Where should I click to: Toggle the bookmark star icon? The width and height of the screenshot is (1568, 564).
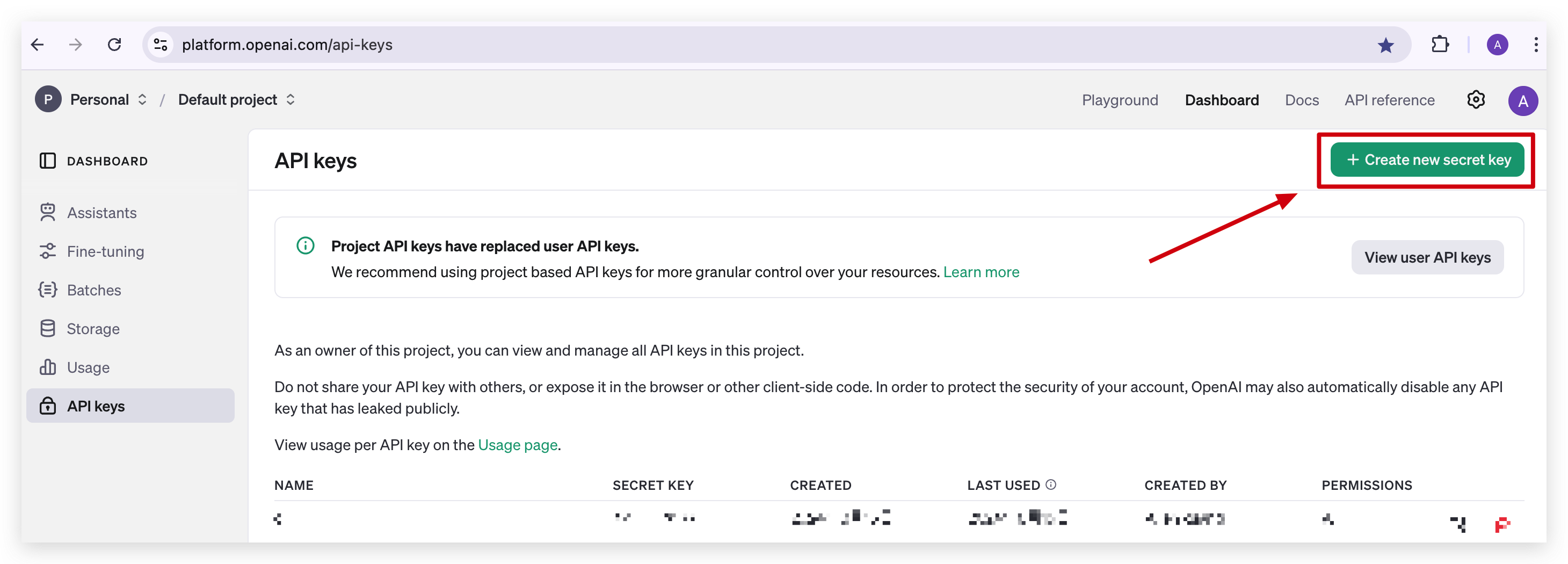click(1385, 45)
